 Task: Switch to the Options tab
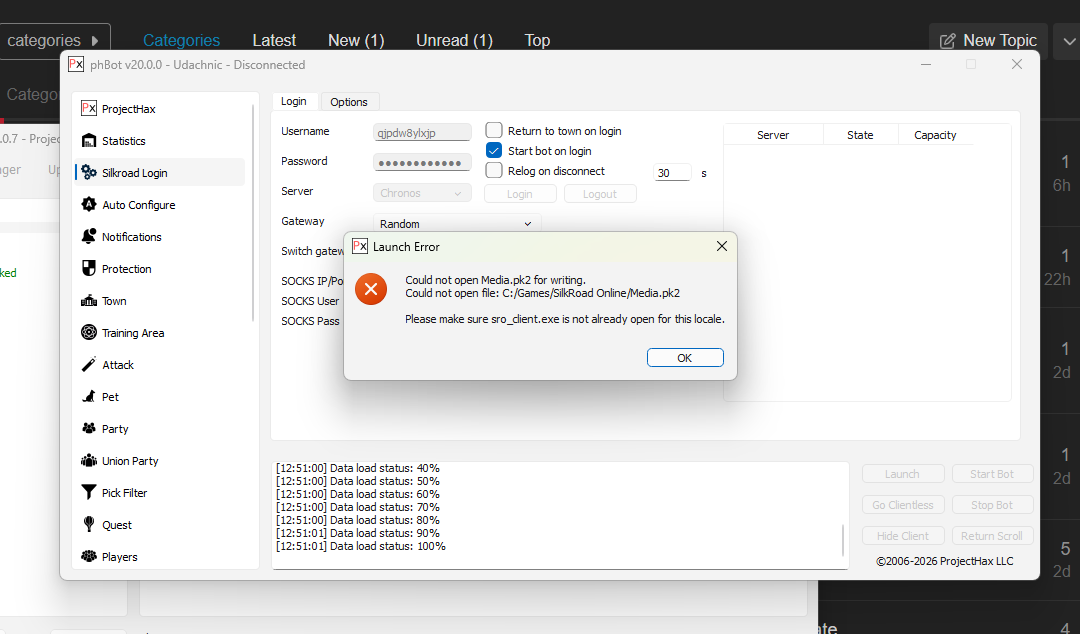click(349, 102)
